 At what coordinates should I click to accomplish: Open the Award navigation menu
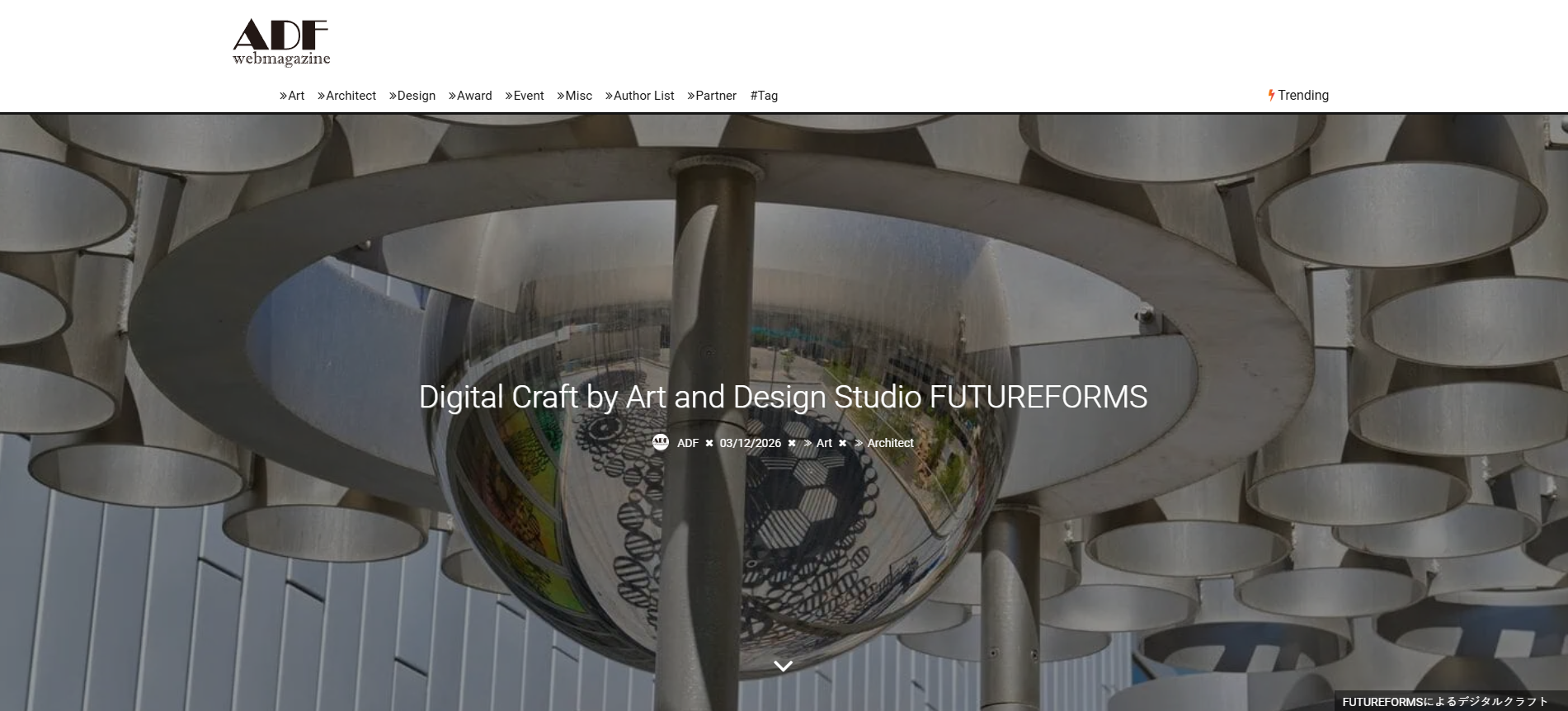pyautogui.click(x=470, y=96)
